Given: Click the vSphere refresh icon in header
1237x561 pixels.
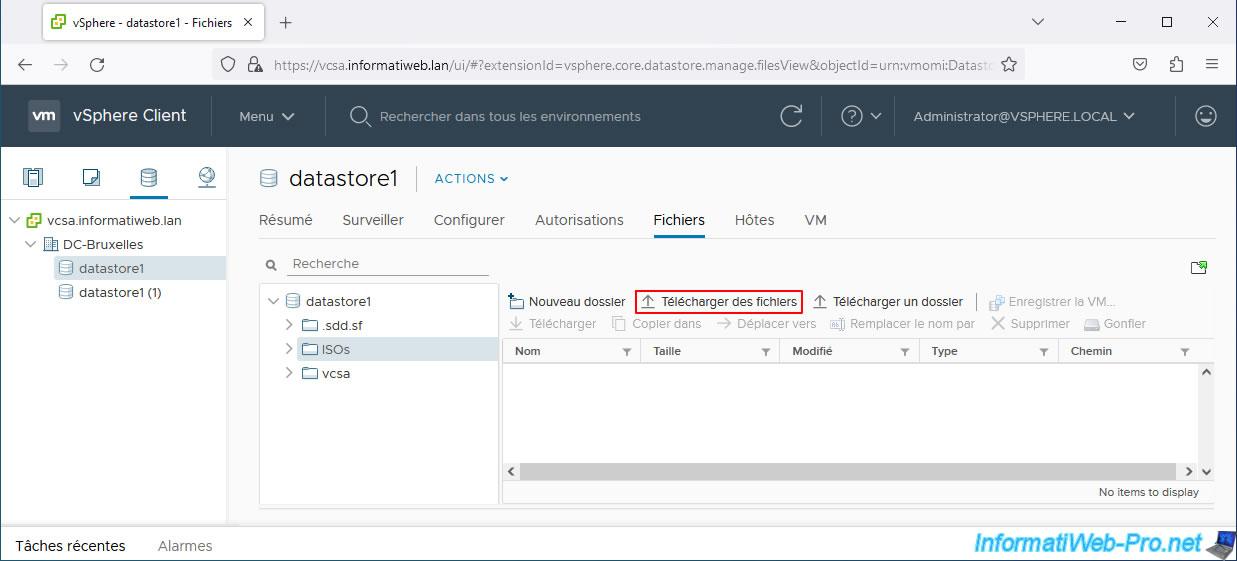Looking at the screenshot, I should (791, 116).
